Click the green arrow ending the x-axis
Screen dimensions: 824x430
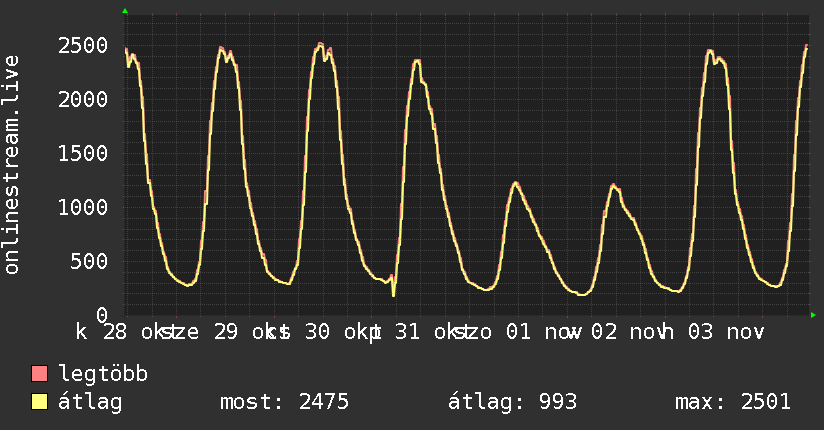point(813,315)
